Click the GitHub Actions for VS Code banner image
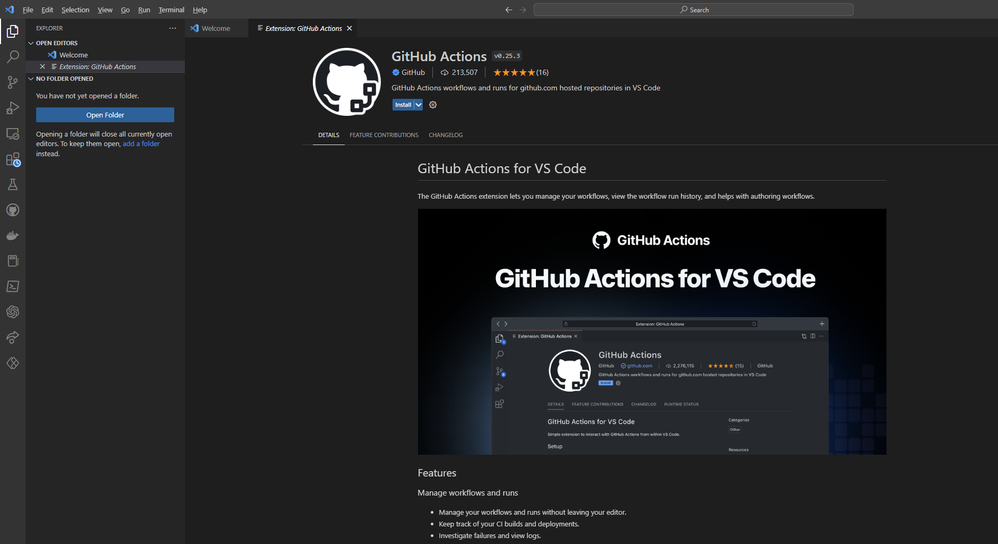The height and width of the screenshot is (544, 998). pos(652,331)
